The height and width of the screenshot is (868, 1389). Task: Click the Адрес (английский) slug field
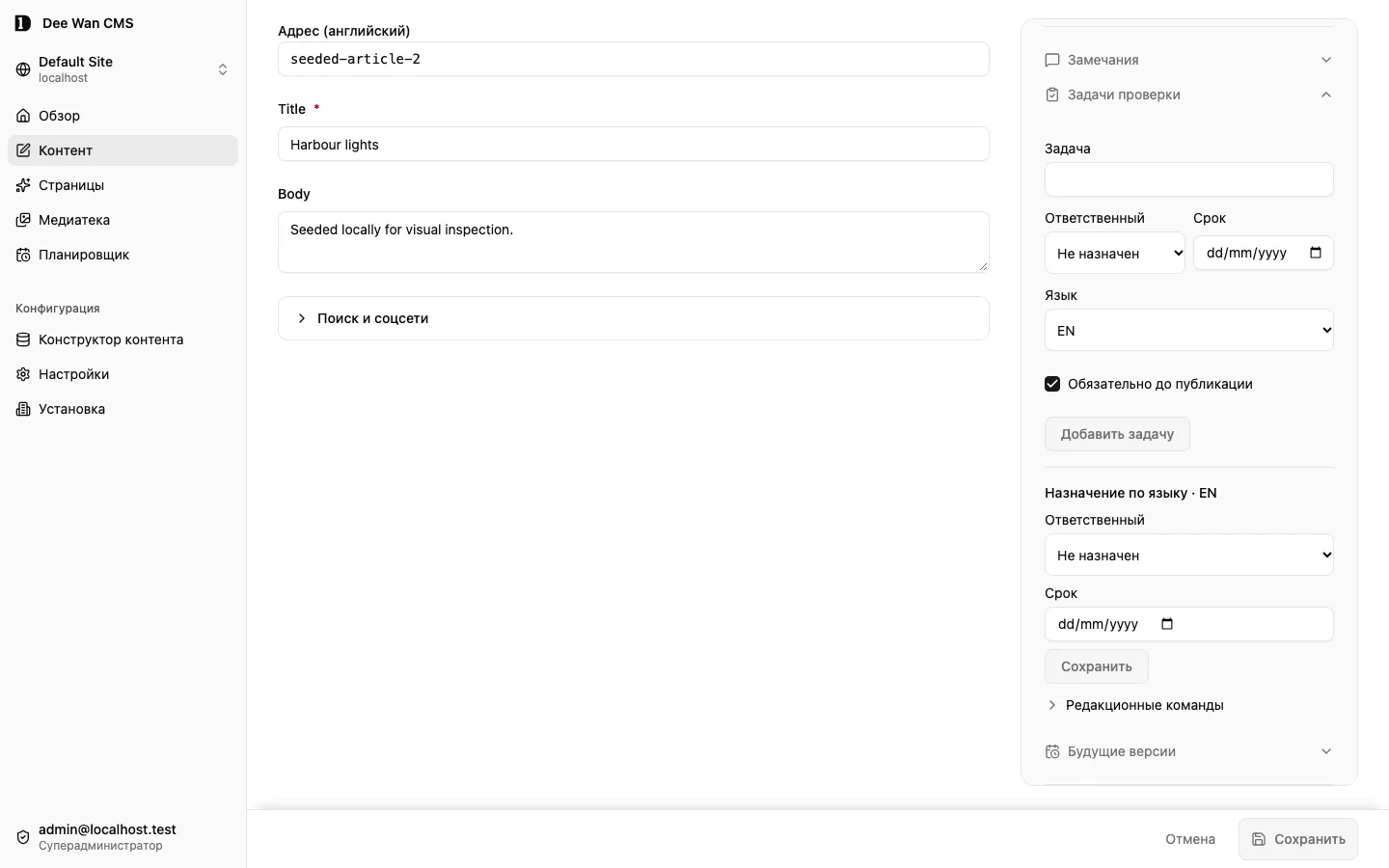[634, 59]
